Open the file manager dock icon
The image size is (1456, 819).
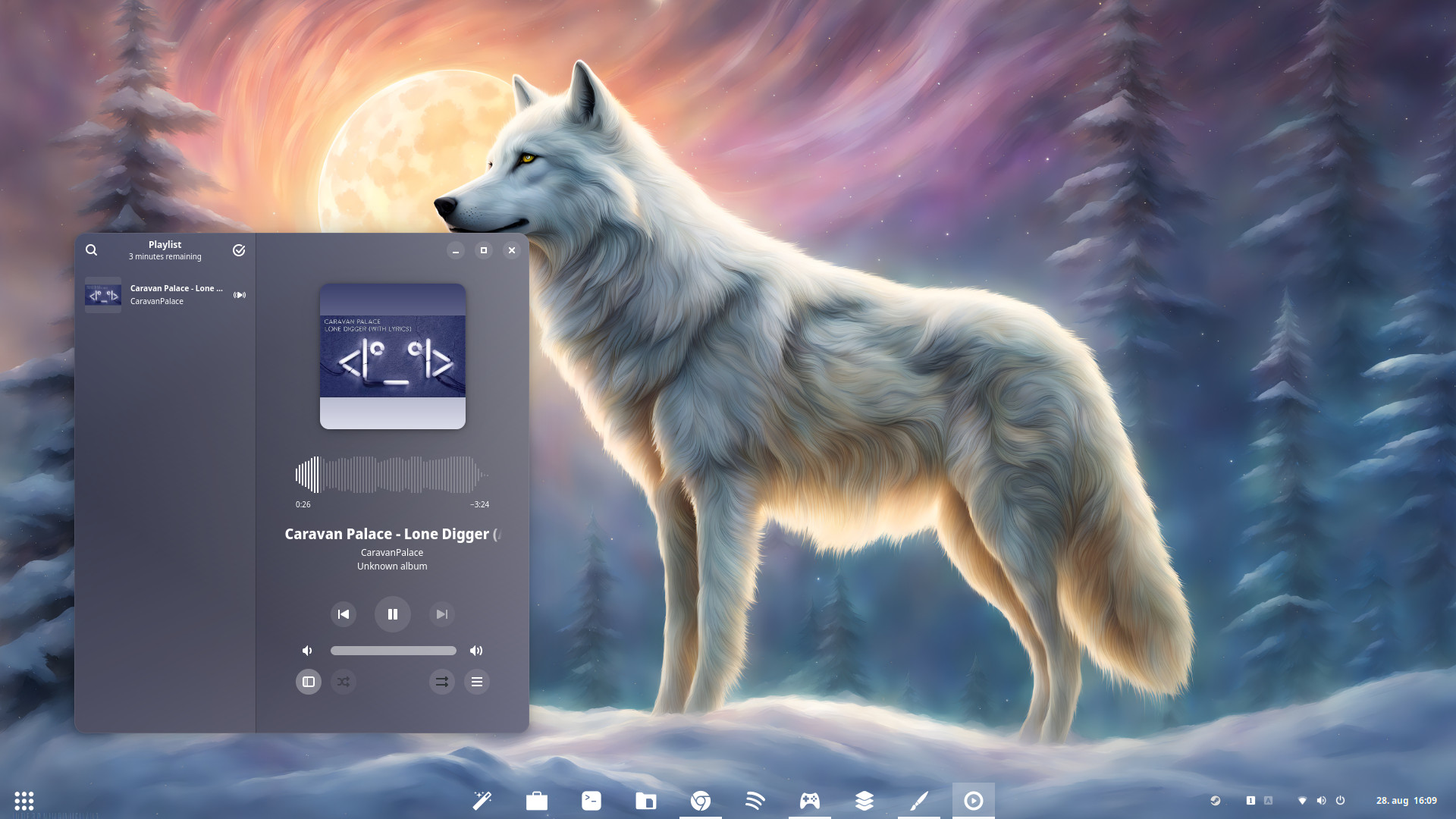pos(646,801)
